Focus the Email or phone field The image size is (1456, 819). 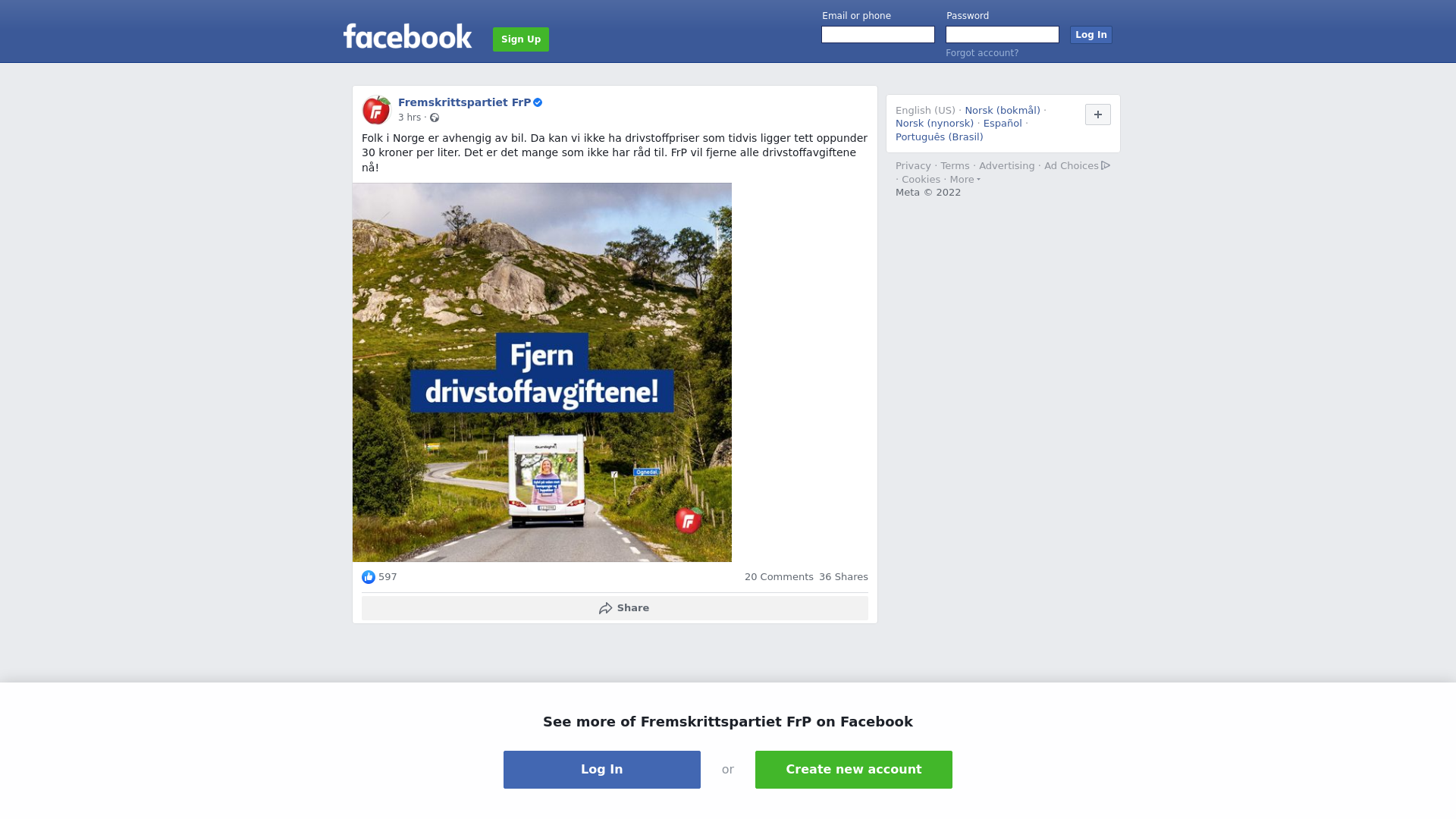878,35
